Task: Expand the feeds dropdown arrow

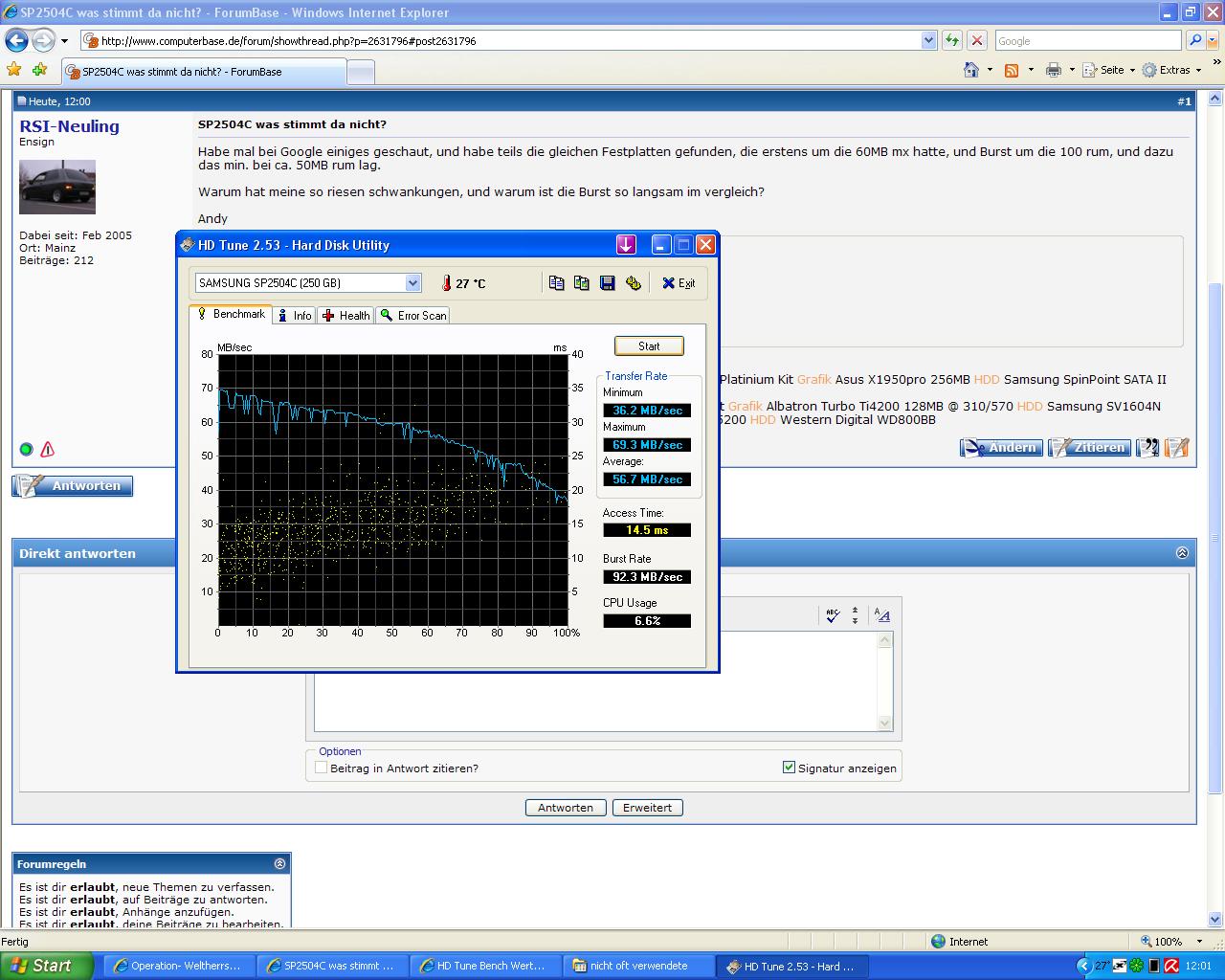Action: point(1030,70)
